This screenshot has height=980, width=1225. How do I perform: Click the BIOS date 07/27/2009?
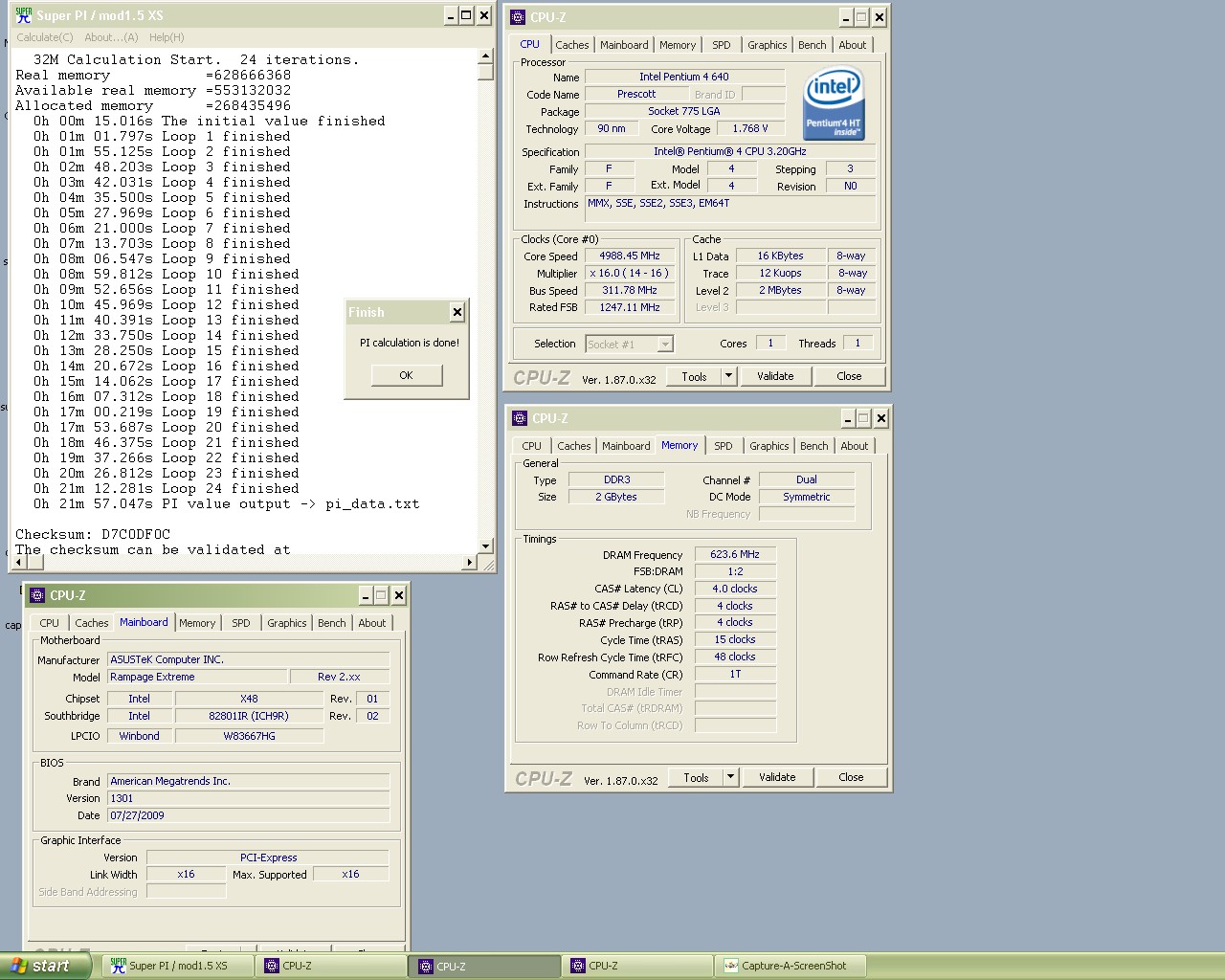pyautogui.click(x=249, y=815)
